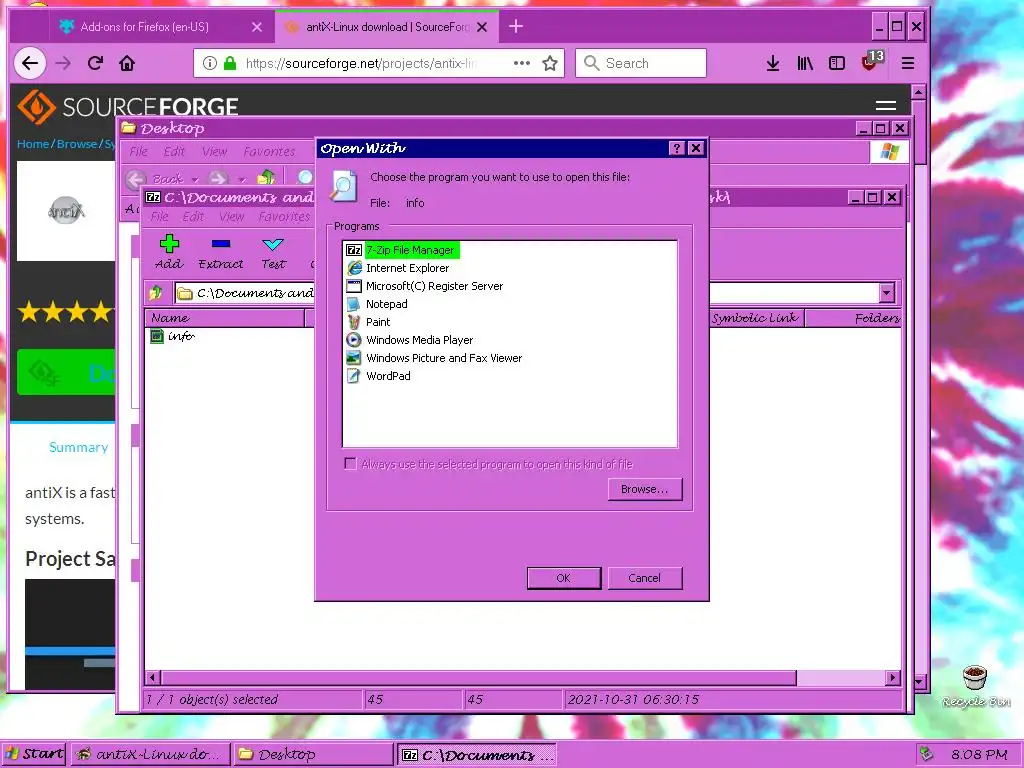
Task: Pick Notepad in the Programs list
Action: tap(387, 304)
